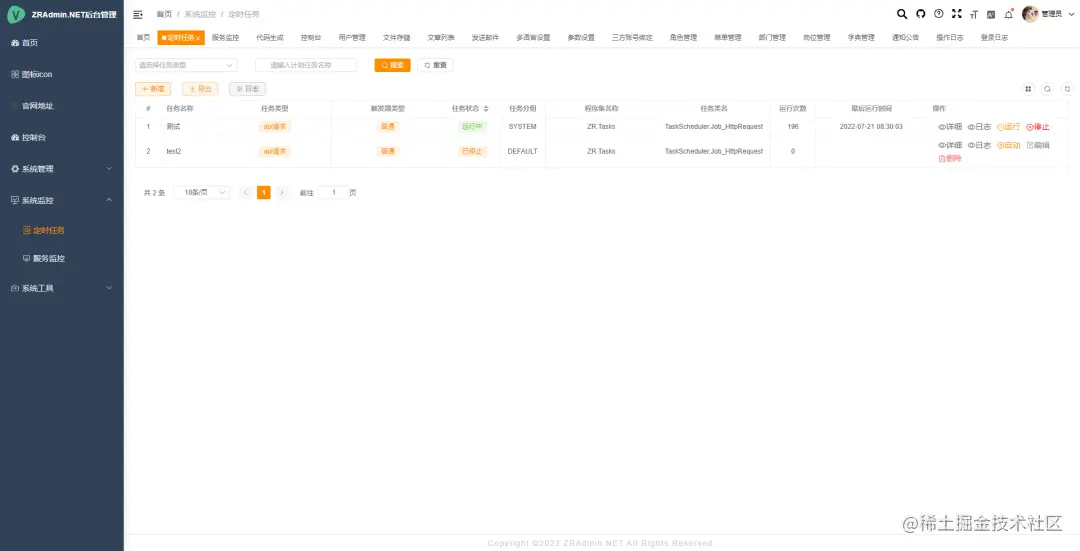View 详细 for the test2 task

(x=950, y=145)
